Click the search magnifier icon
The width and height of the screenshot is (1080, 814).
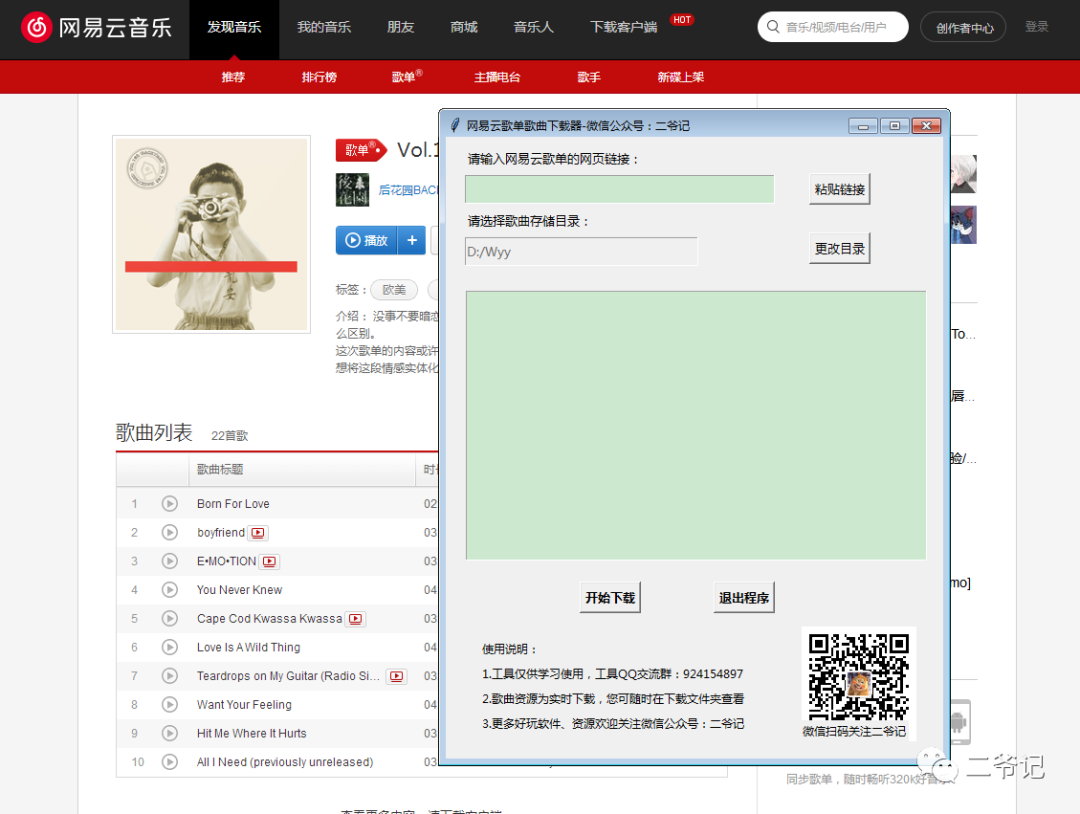tap(773, 27)
